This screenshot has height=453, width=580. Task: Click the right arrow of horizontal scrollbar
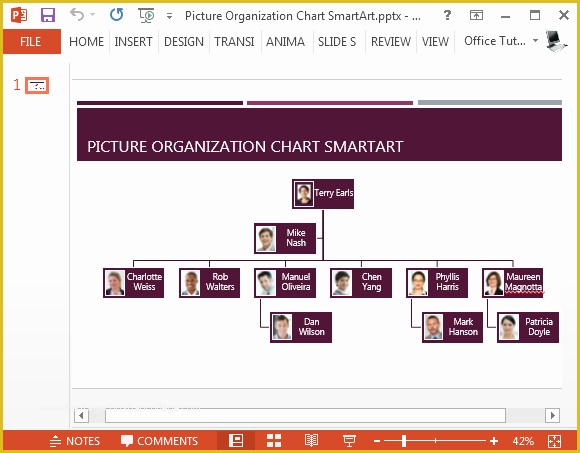click(552, 415)
